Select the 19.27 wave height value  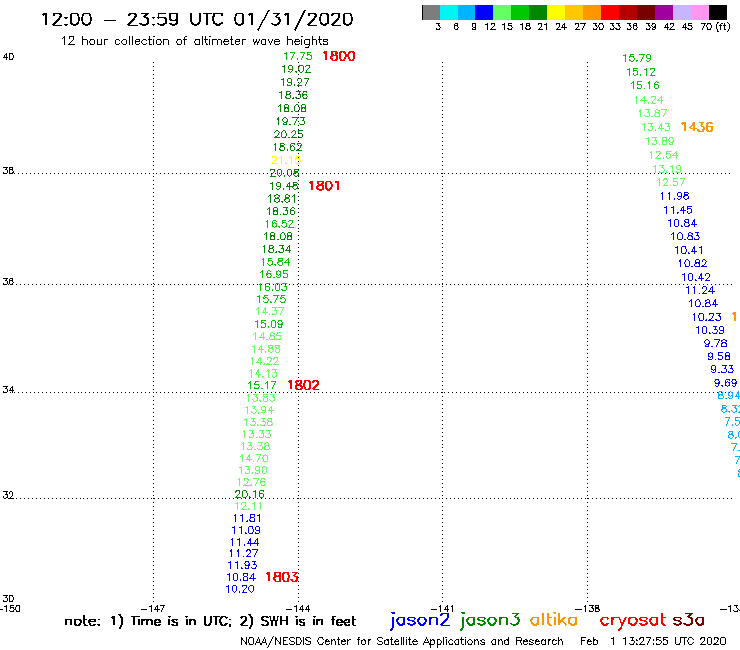295,82
